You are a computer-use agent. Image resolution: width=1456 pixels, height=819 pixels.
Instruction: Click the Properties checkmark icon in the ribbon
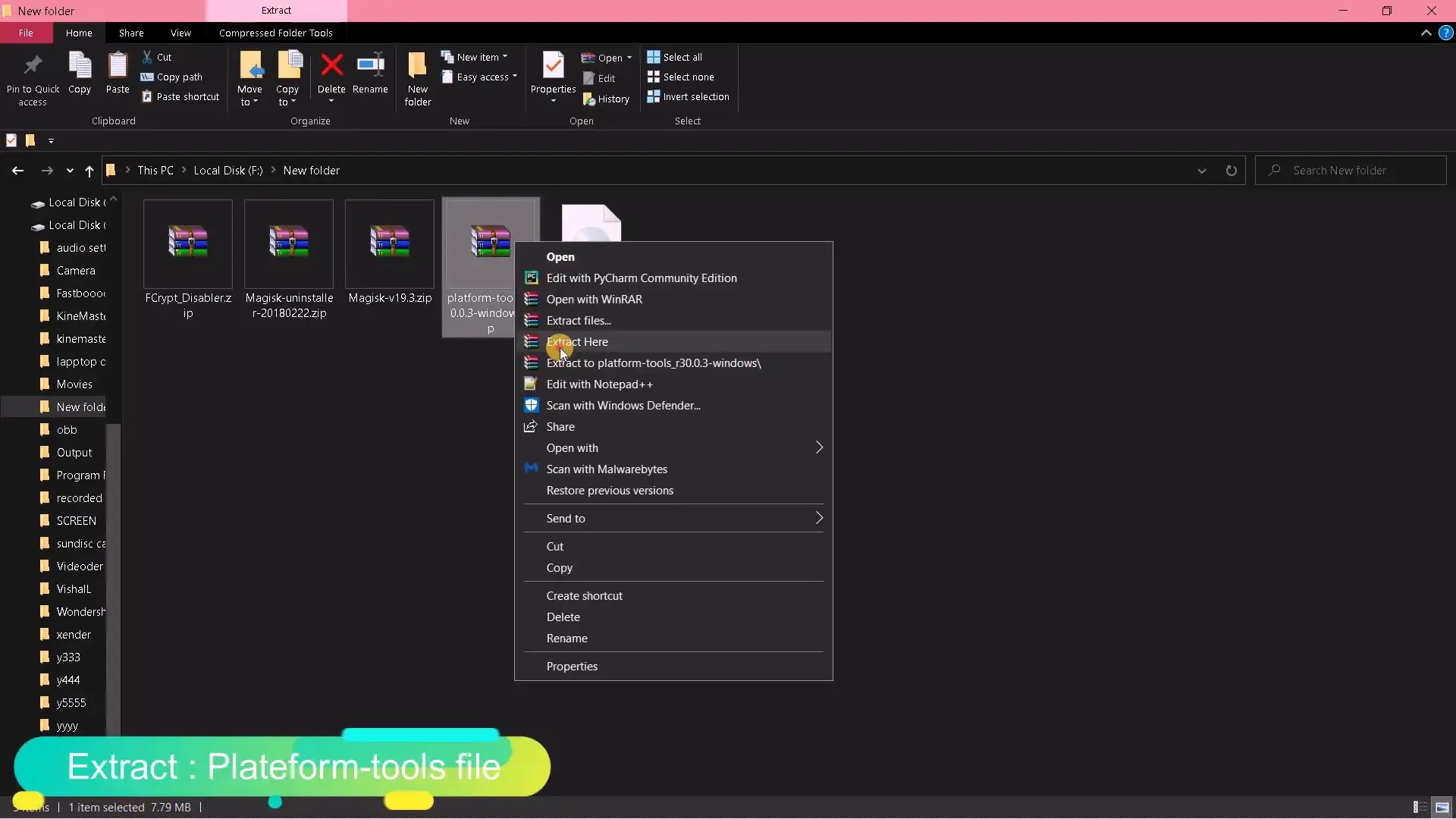click(x=553, y=66)
